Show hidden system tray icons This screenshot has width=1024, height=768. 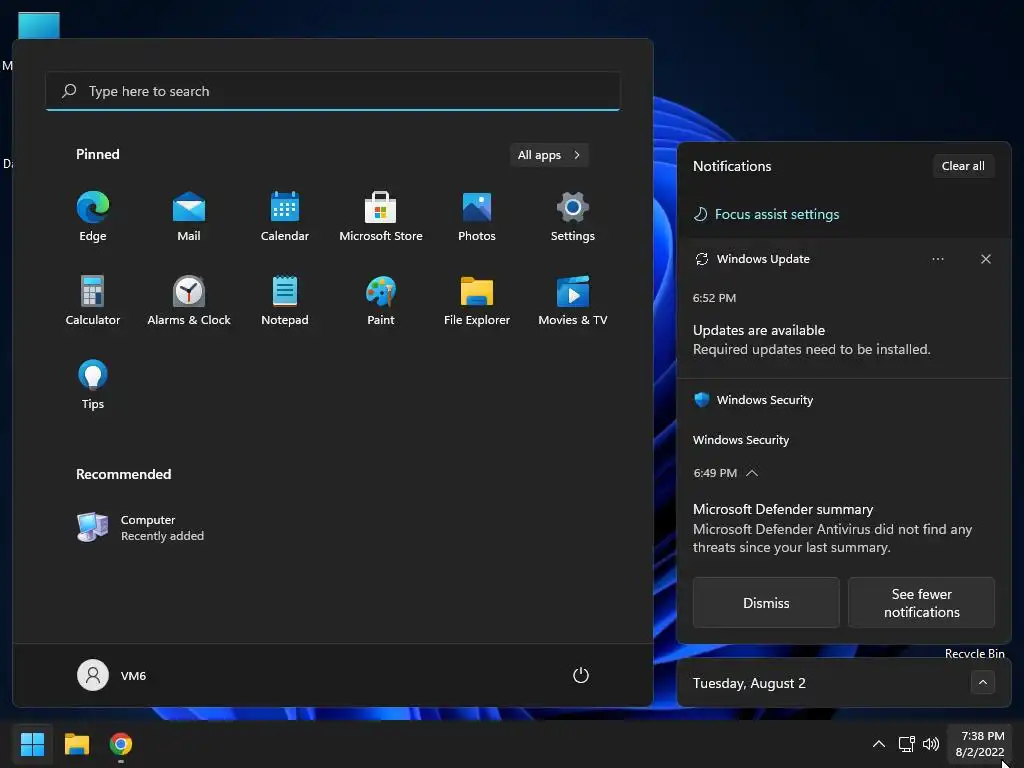[879, 744]
